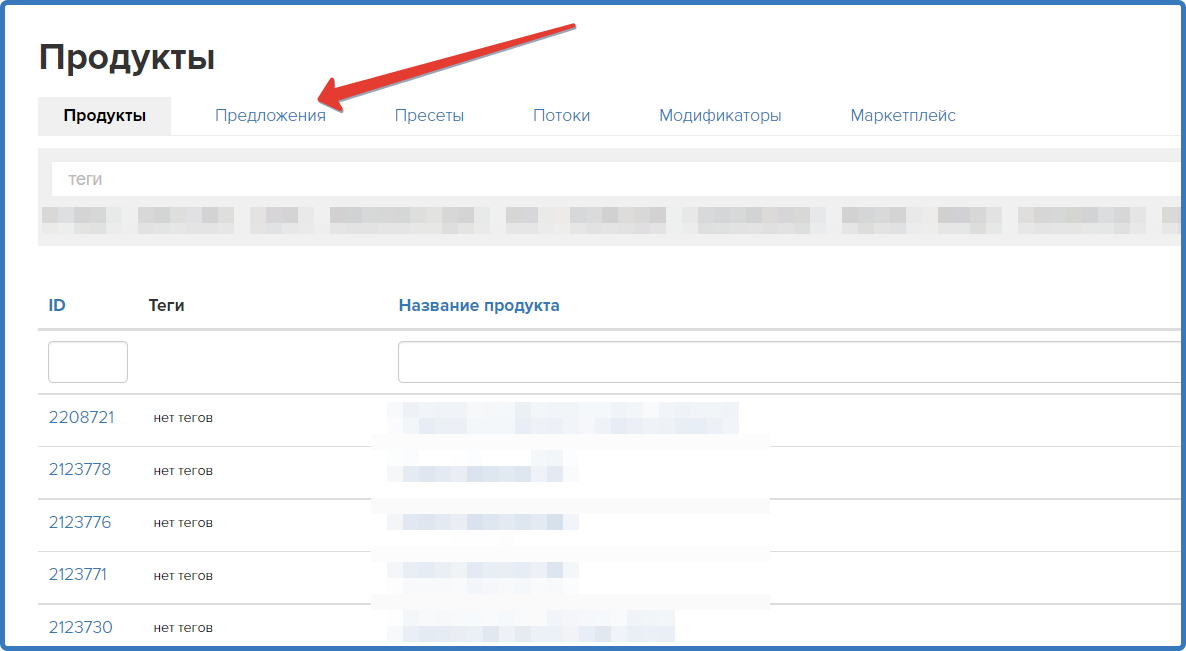Screen dimensions: 1186x651
Task: Open product ID 2123730
Action: coord(80,628)
